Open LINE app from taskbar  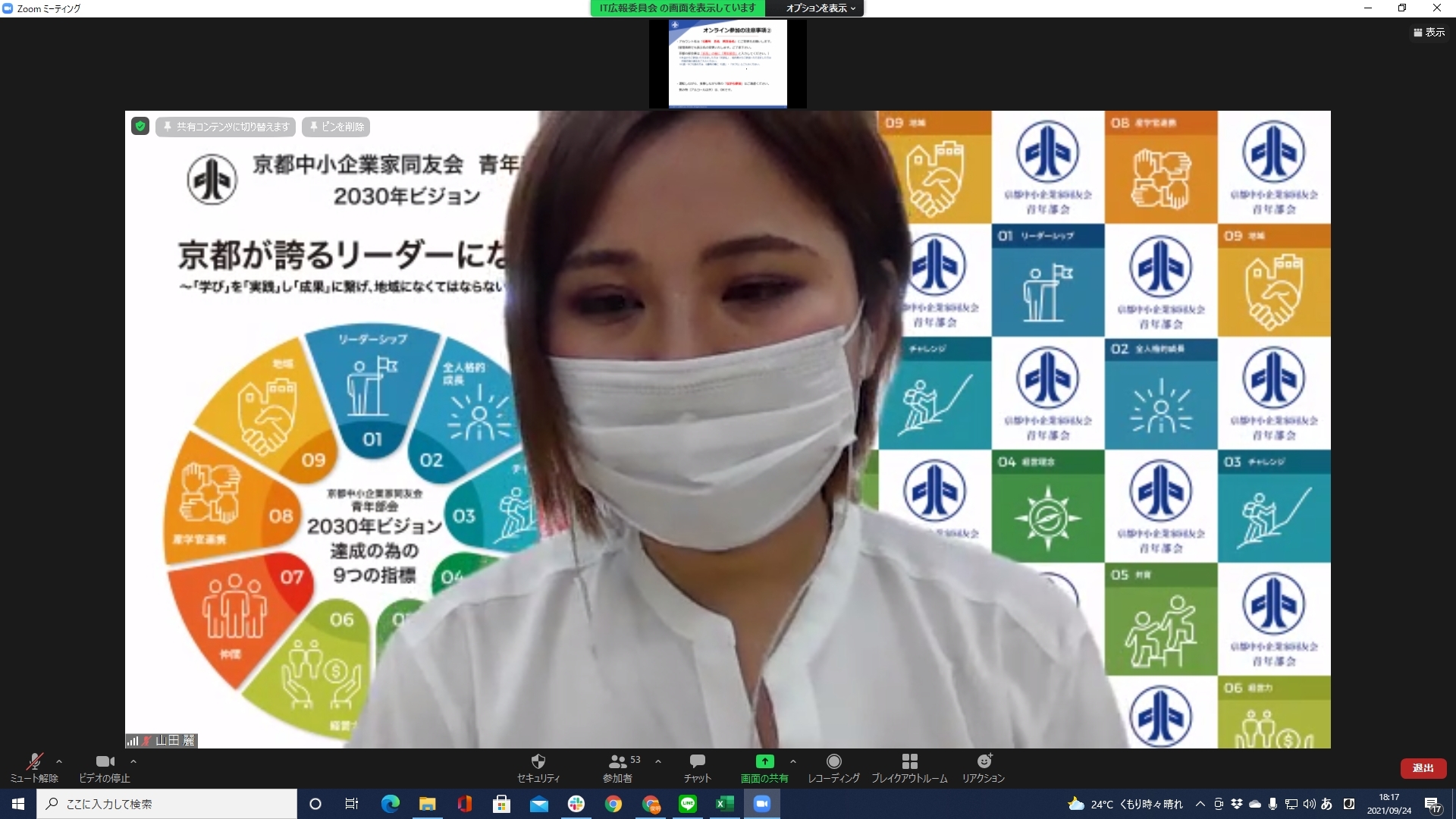click(x=688, y=804)
